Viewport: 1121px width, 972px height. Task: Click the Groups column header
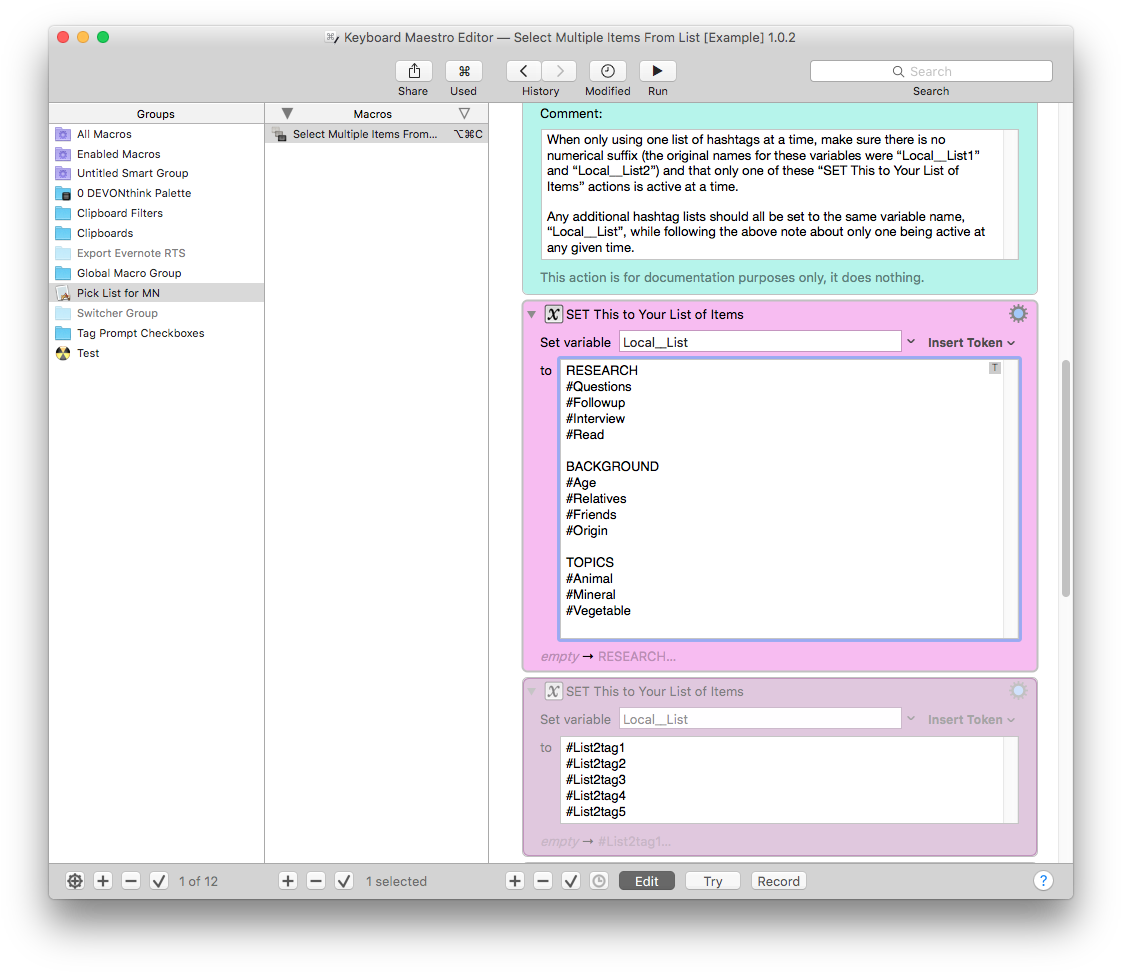[x=156, y=114]
